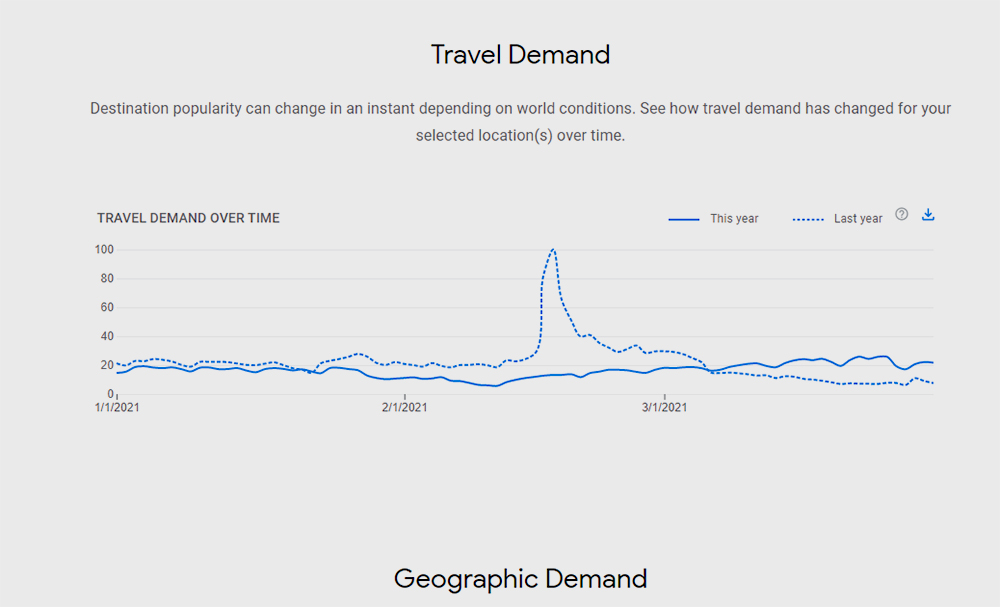Click the right end of solid line

tap(931, 362)
